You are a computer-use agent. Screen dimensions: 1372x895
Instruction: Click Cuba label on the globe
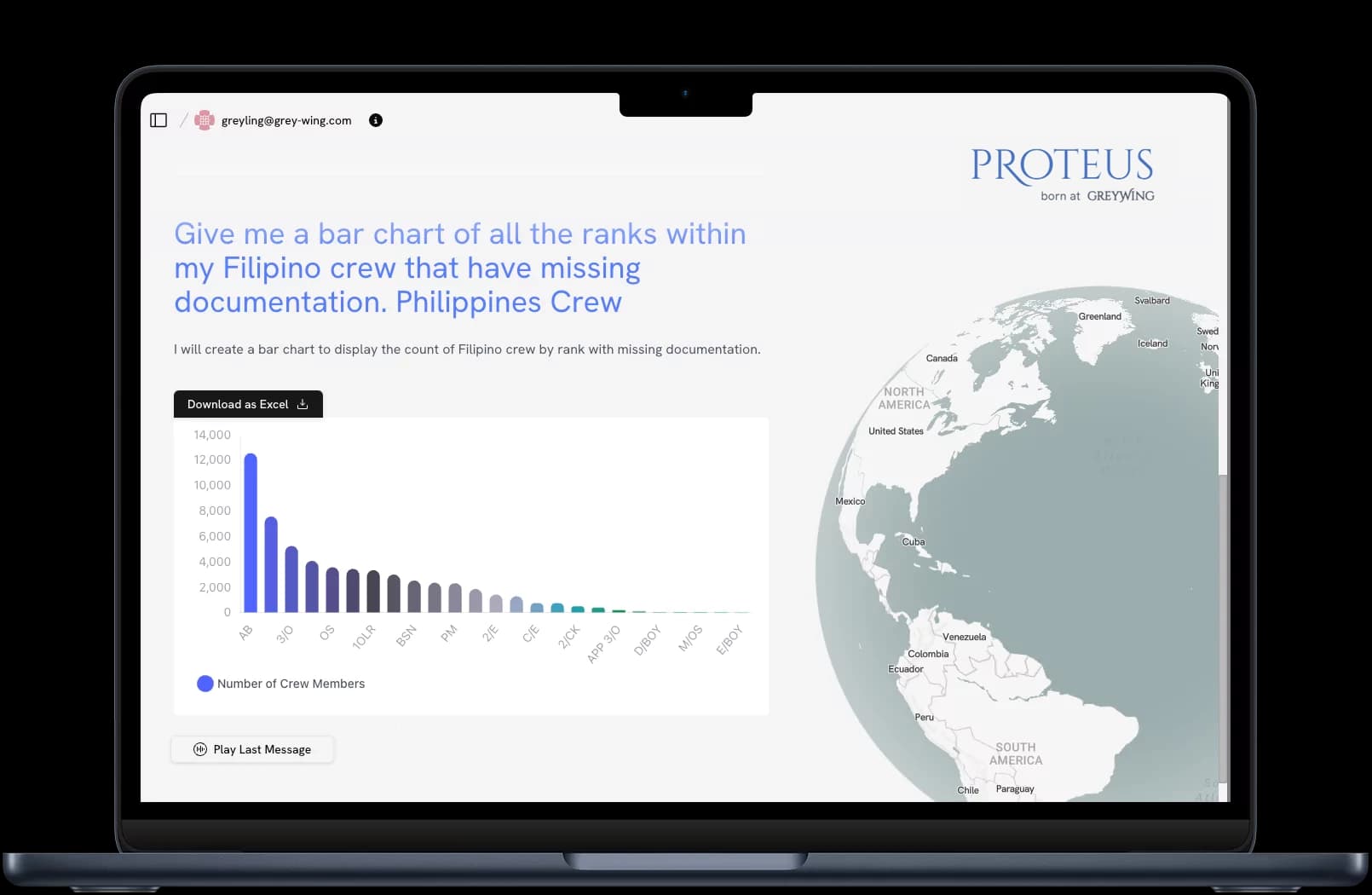click(914, 542)
